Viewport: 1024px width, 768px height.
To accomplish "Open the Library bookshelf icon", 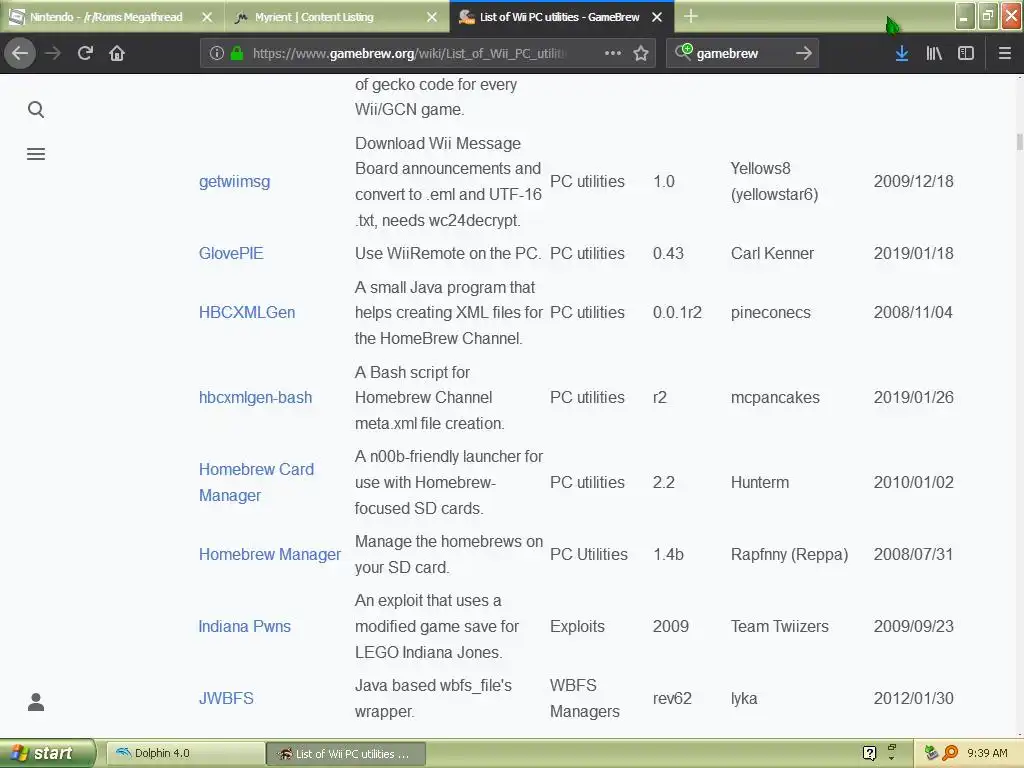I will 934,53.
